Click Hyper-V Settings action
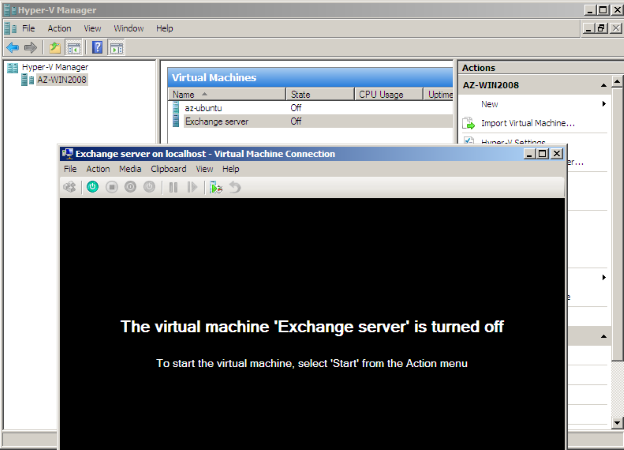Viewport: 624px width, 450px height. click(513, 141)
